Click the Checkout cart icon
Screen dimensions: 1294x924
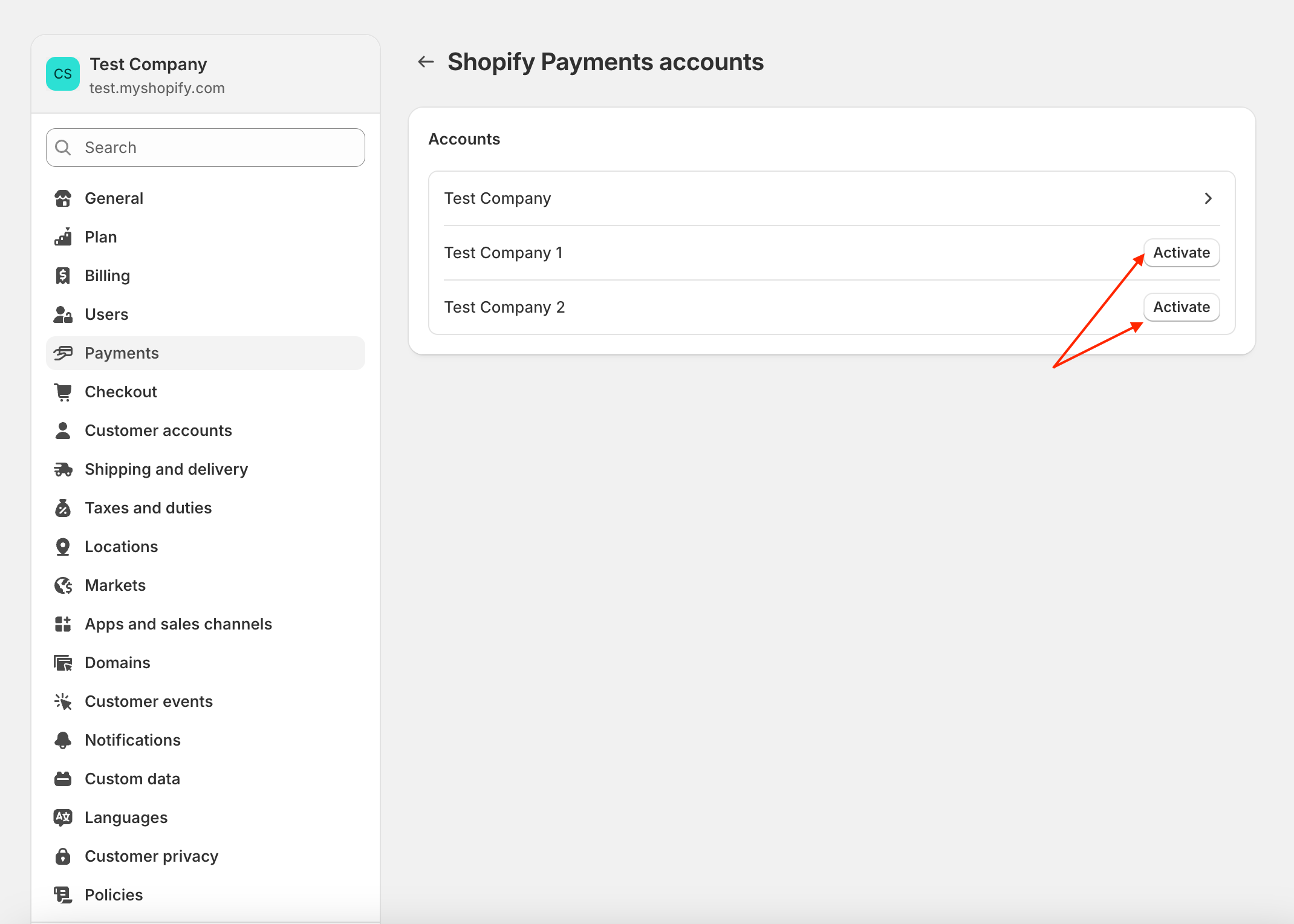click(x=63, y=392)
